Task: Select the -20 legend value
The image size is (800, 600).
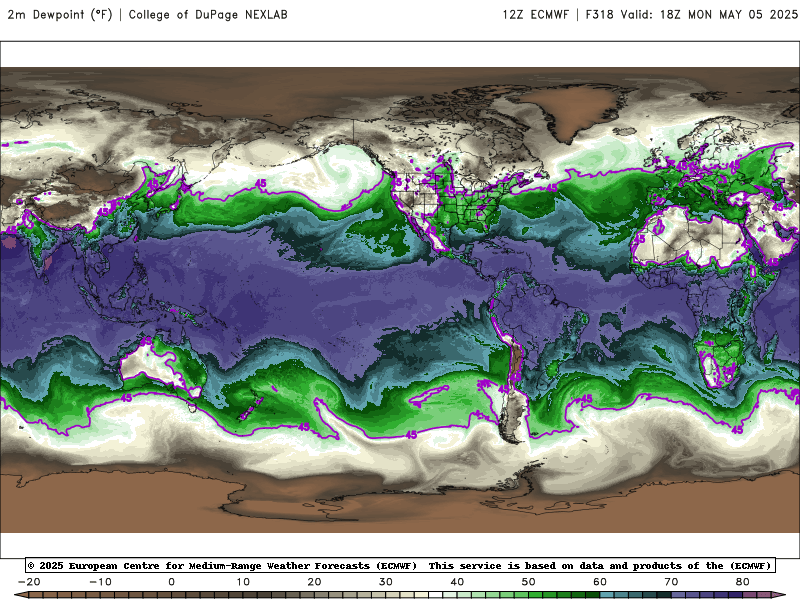Action: pyautogui.click(x=29, y=582)
